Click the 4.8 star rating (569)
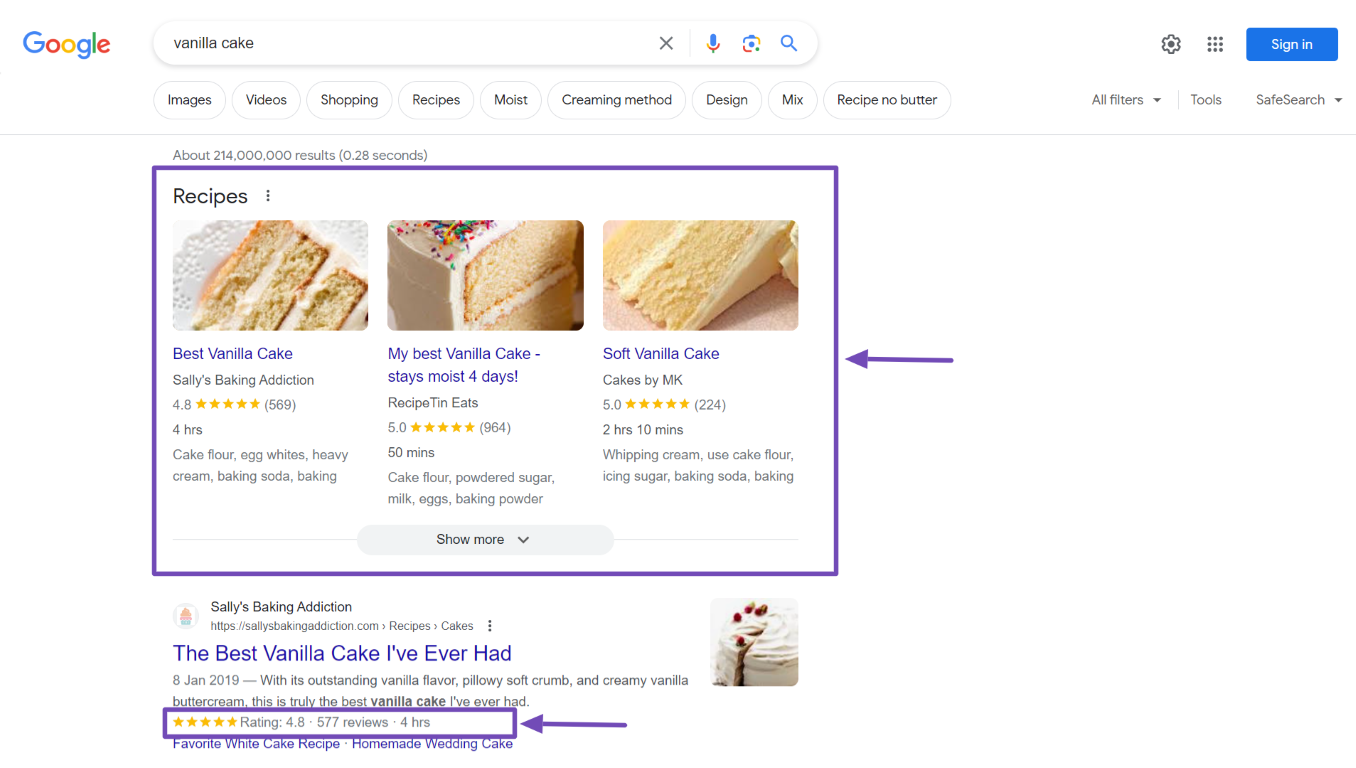The image size is (1356, 768). coord(234,404)
